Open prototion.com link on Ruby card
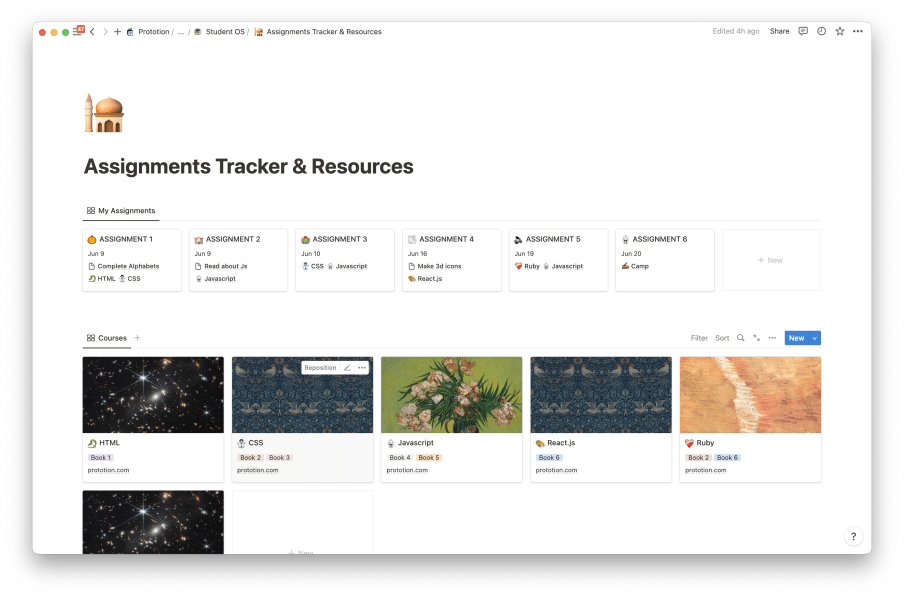 tap(706, 470)
